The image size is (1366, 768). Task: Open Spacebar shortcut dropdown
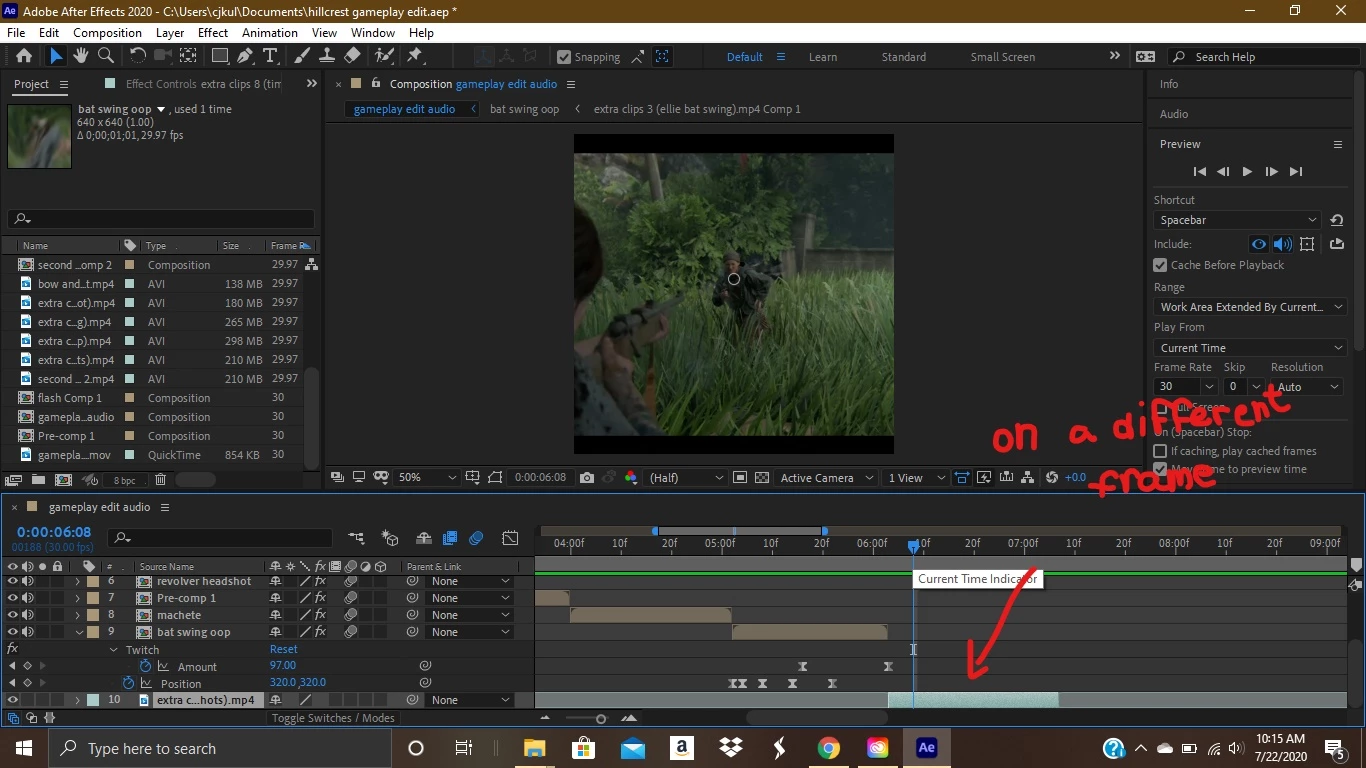(x=1238, y=220)
